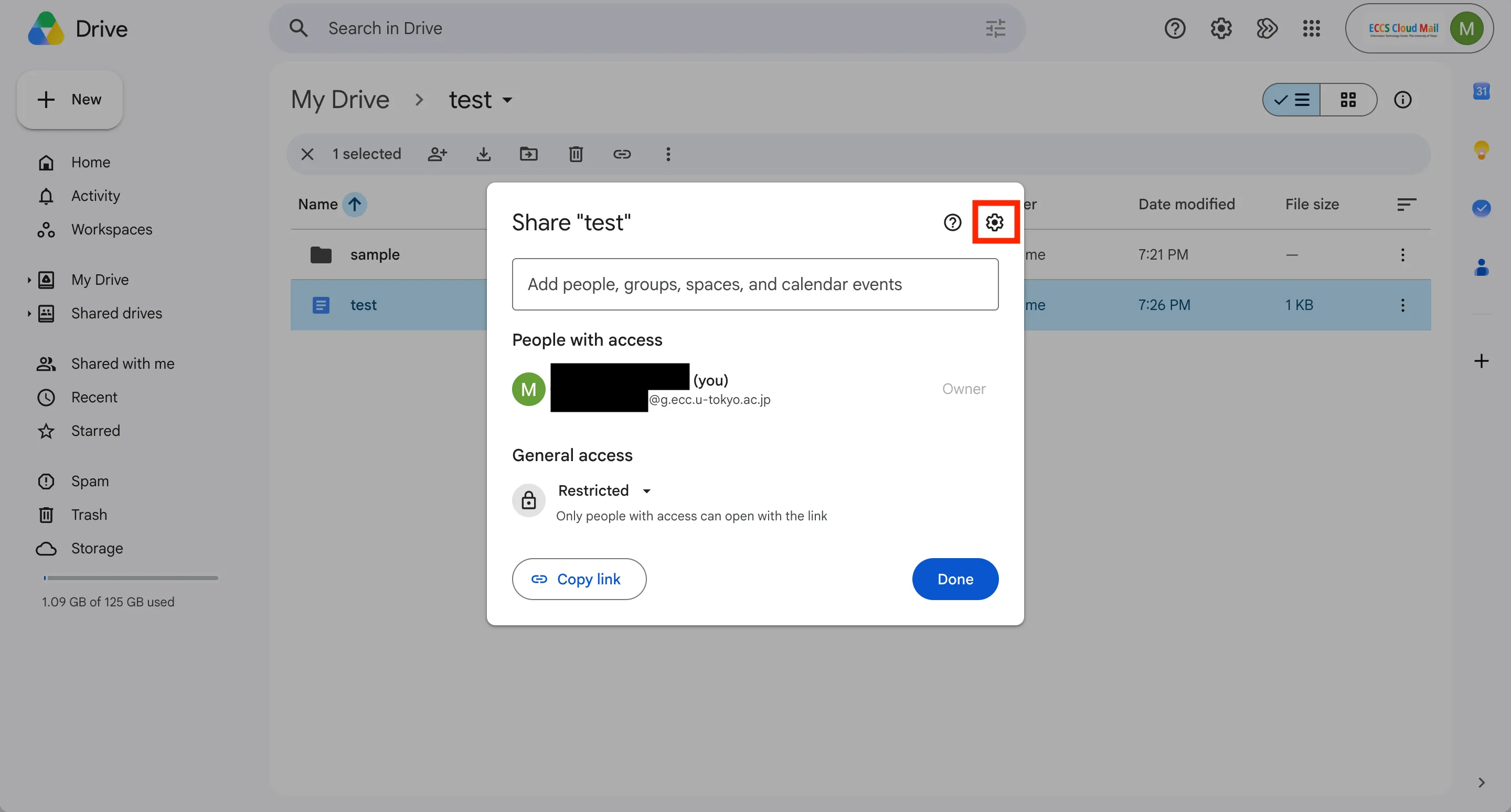Move selected file to trash icon

coord(576,154)
